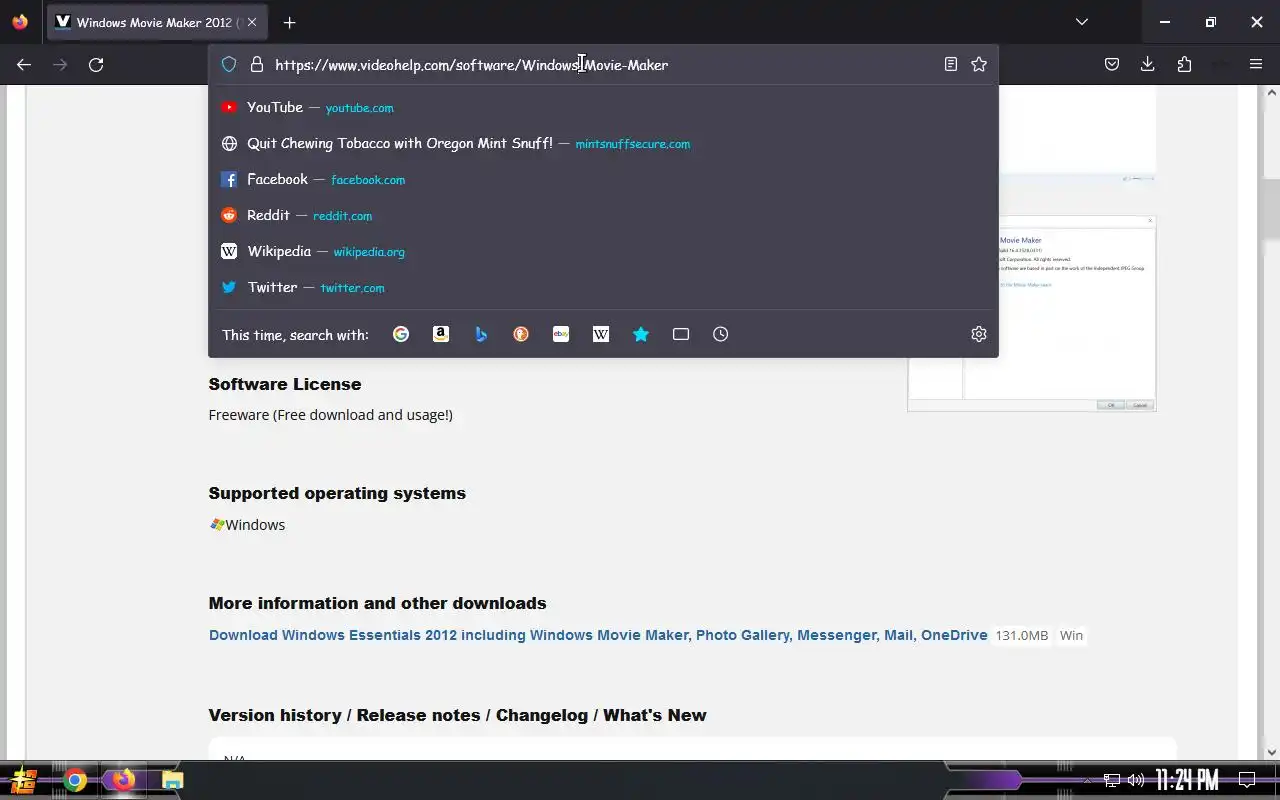Open the network status tray icon
Image resolution: width=1280 pixels, height=800 pixels.
(x=1112, y=780)
